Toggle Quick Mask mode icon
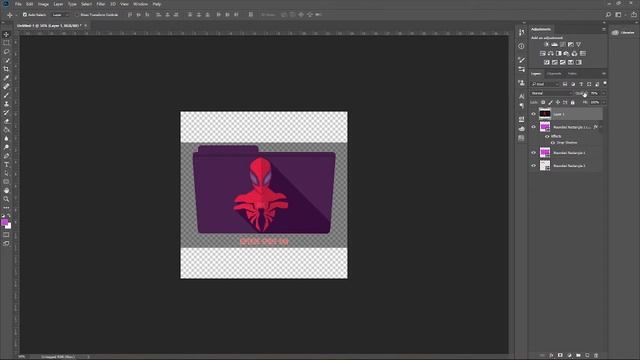 [x=6, y=235]
